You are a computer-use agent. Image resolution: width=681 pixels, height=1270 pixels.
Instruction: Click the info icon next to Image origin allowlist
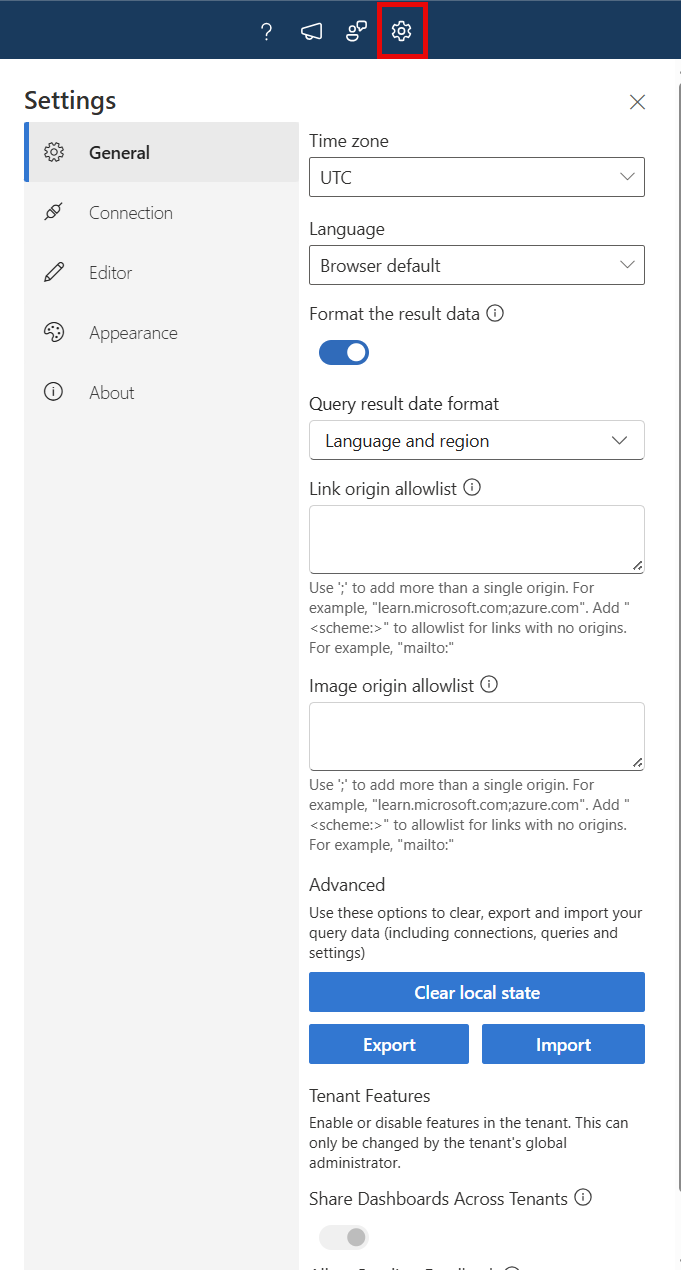coord(489,684)
